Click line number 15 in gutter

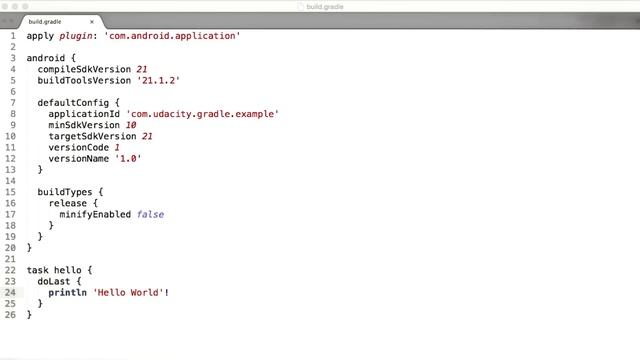pos(10,192)
